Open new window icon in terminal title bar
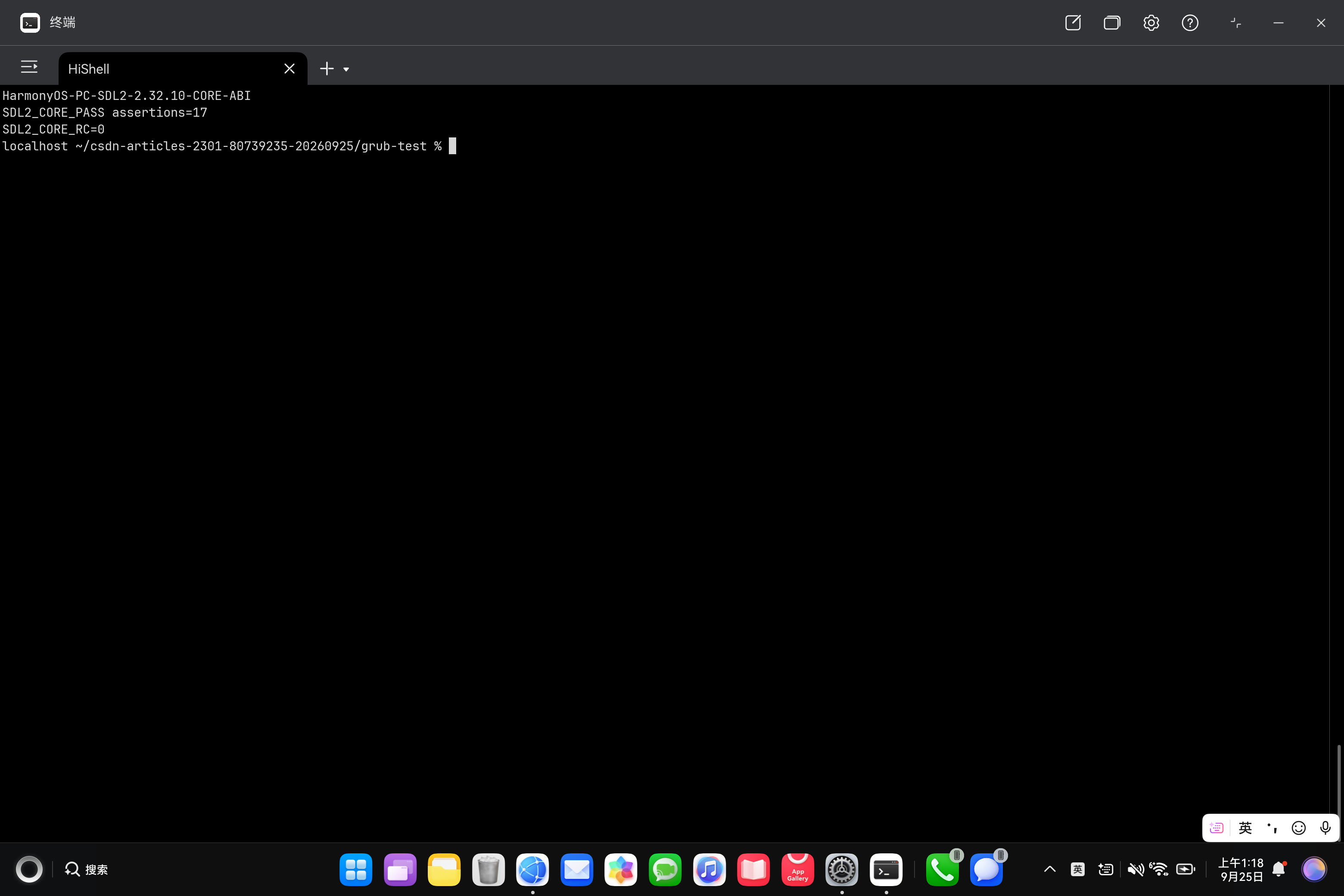The height and width of the screenshot is (896, 1344). coord(1073,23)
